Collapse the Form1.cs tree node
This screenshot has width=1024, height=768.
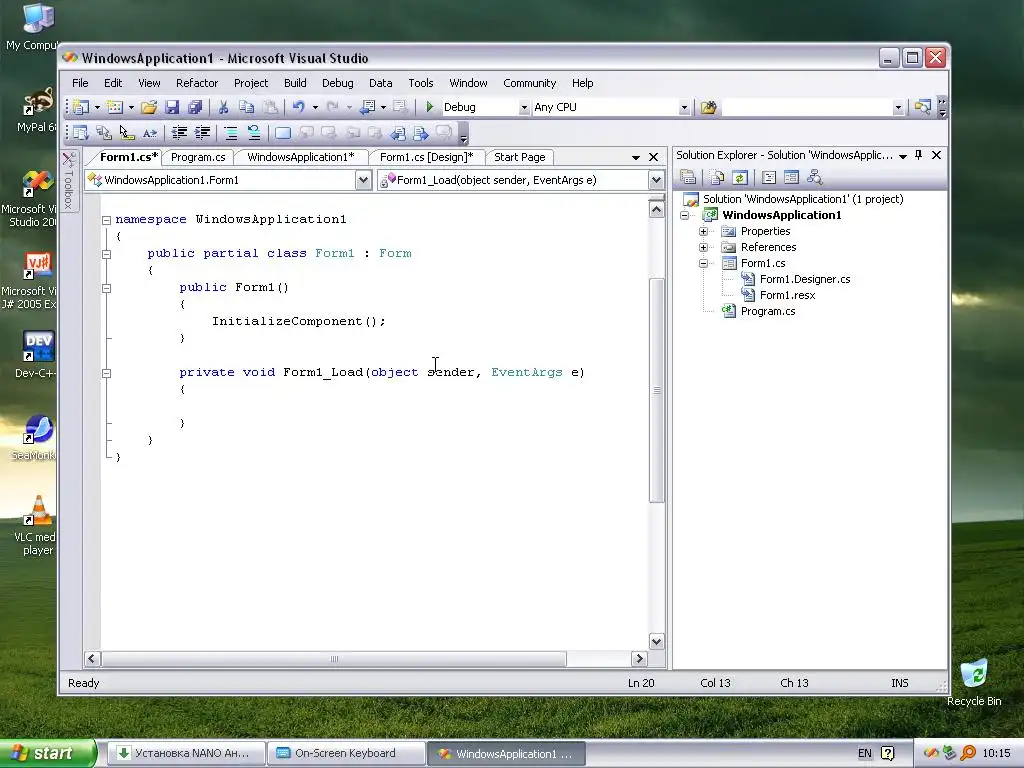click(703, 263)
